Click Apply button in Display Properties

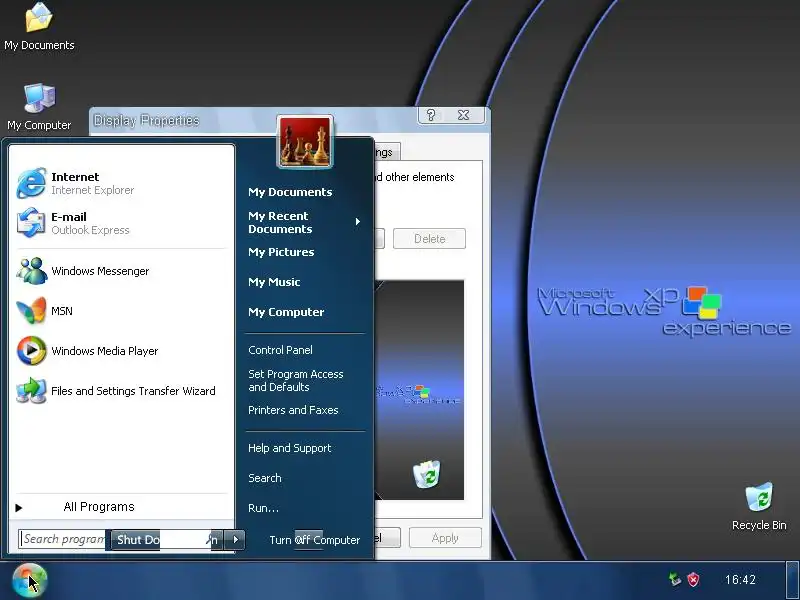point(445,538)
